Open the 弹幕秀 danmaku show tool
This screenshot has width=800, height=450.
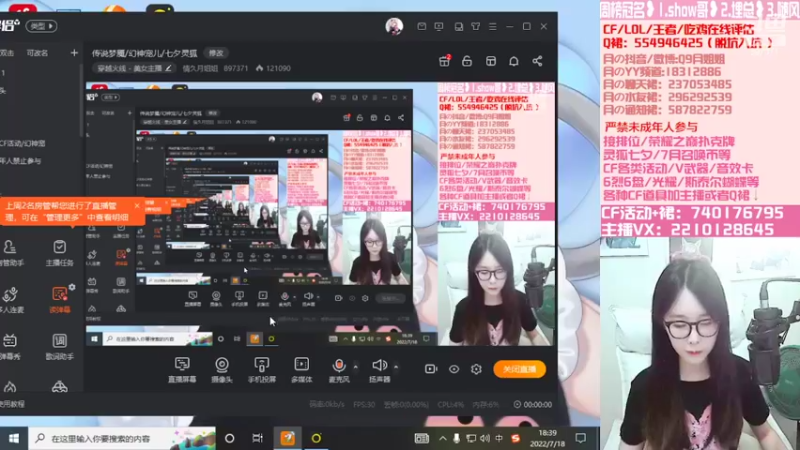[10, 347]
